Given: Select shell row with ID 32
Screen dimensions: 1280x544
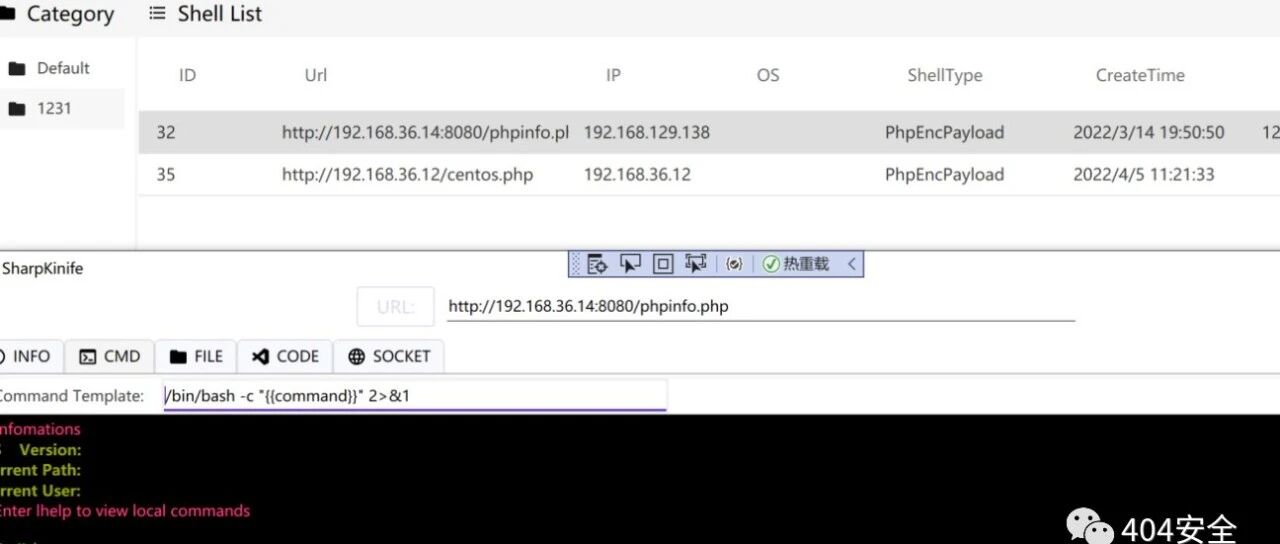Looking at the screenshot, I should [709, 132].
